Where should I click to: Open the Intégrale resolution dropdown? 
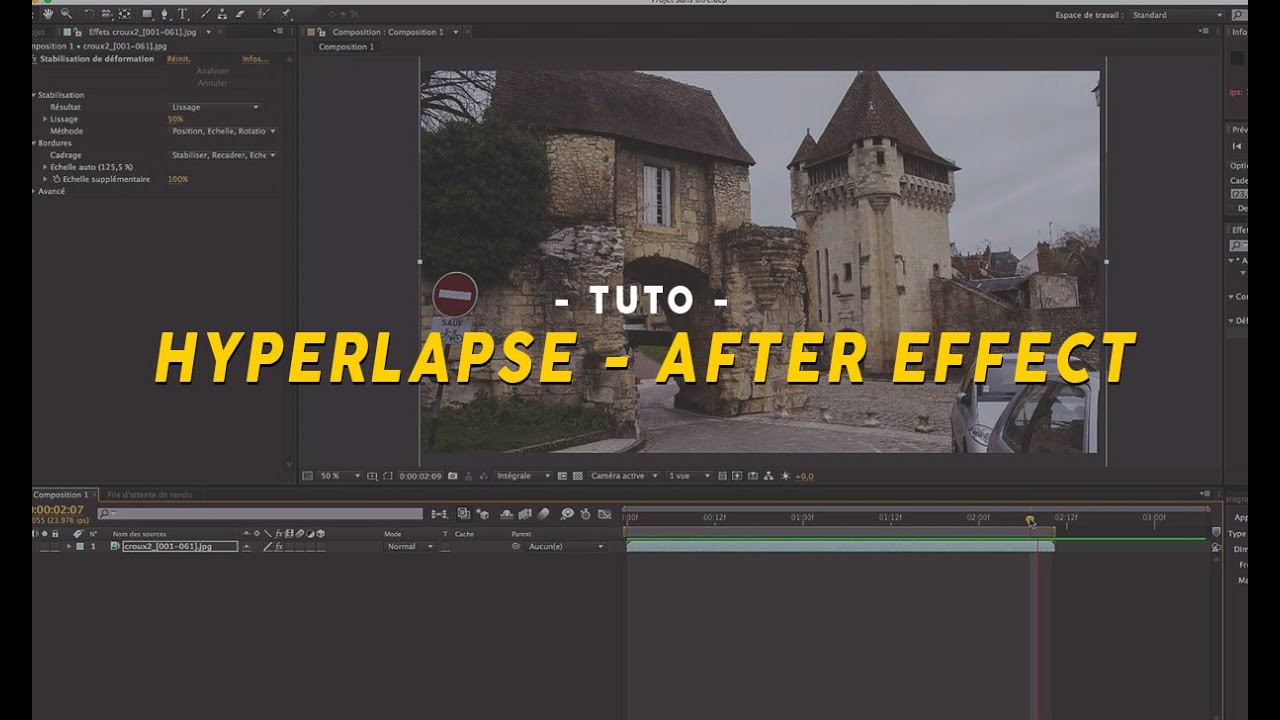click(x=524, y=476)
